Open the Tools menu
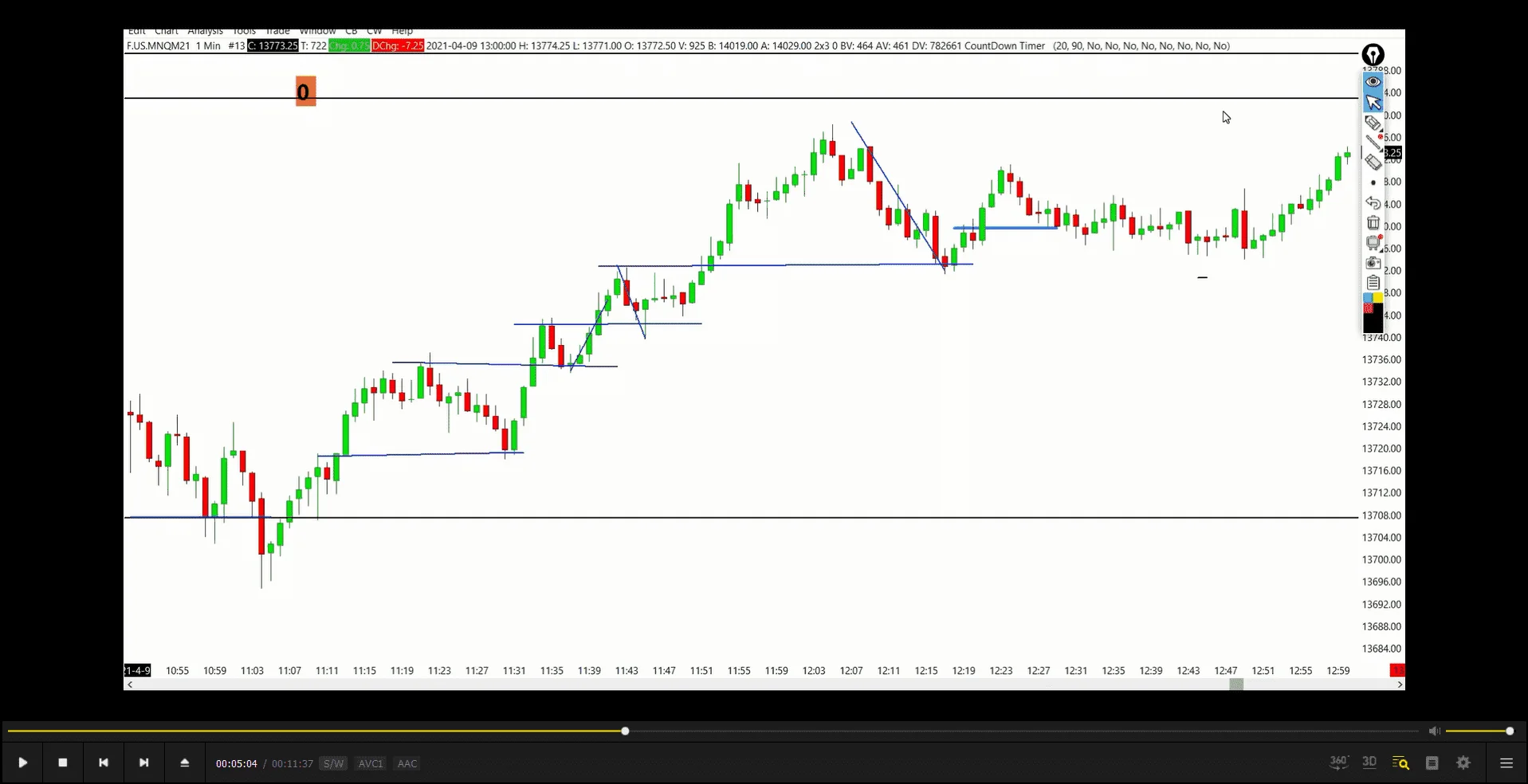The image size is (1528, 784). pos(244,31)
